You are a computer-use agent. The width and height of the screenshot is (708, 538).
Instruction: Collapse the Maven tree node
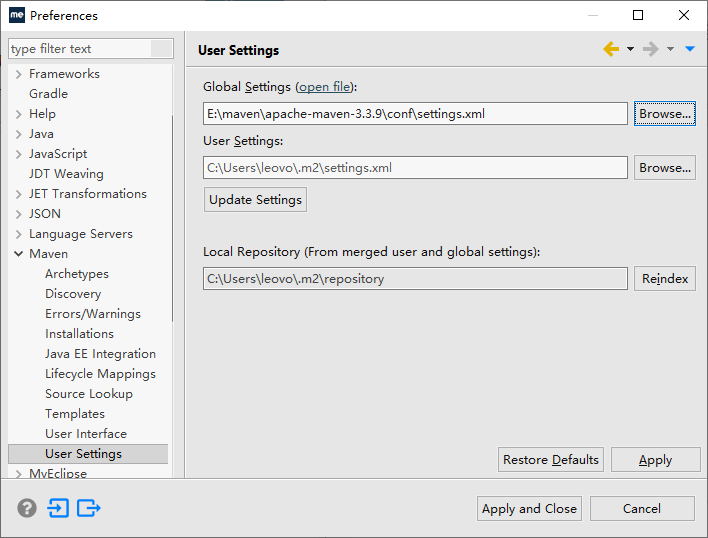(19, 254)
